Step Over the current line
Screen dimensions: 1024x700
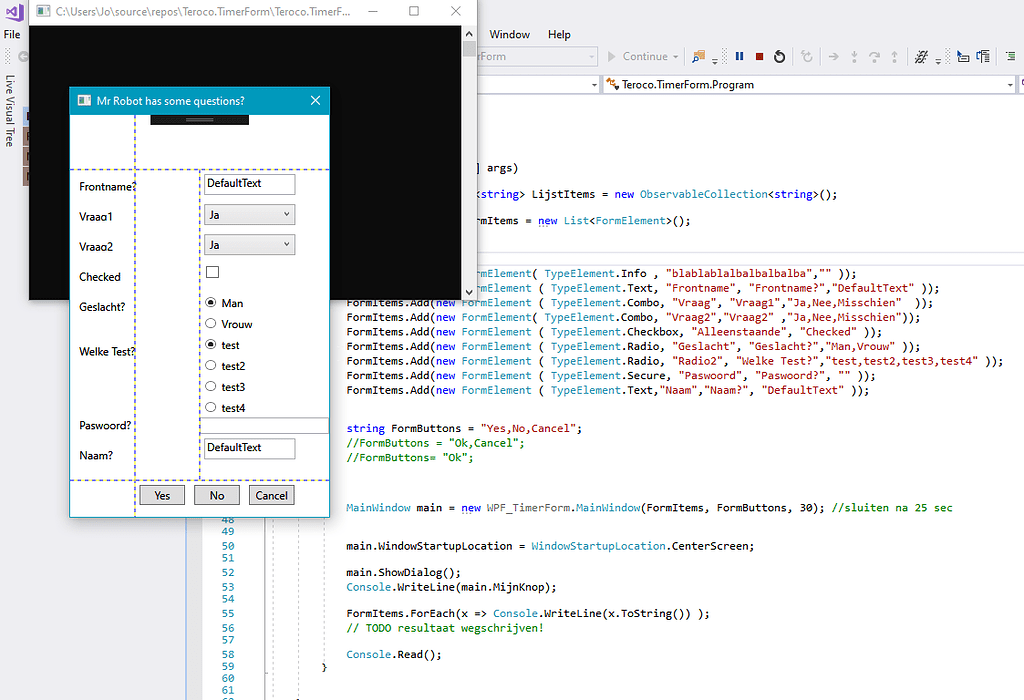click(x=874, y=57)
